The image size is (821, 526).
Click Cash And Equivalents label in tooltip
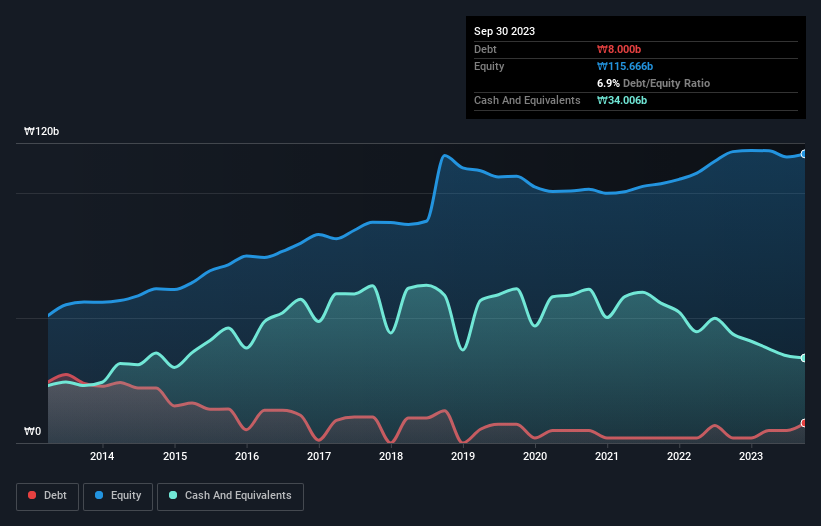coord(527,100)
